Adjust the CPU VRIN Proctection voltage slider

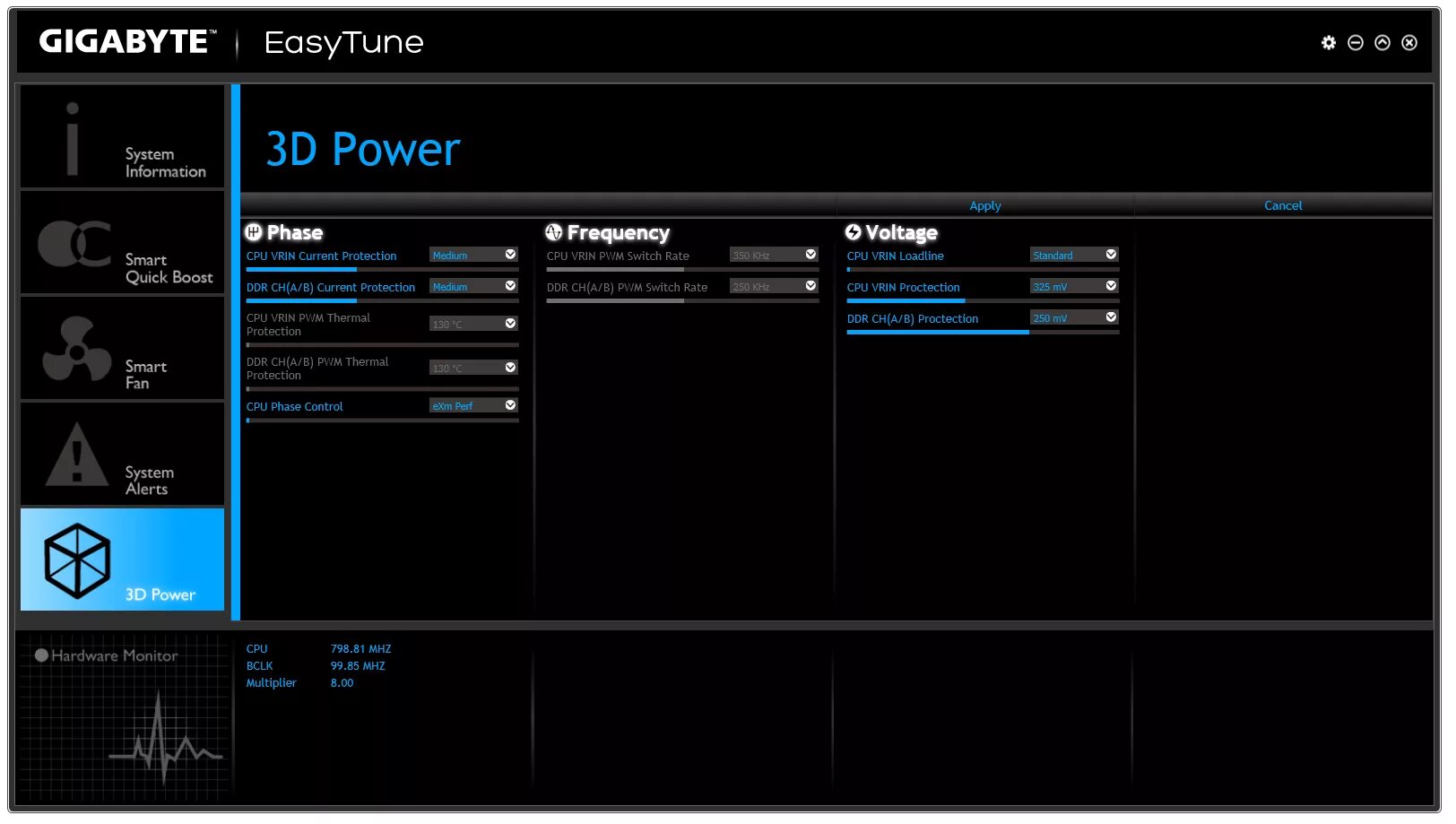[983, 300]
